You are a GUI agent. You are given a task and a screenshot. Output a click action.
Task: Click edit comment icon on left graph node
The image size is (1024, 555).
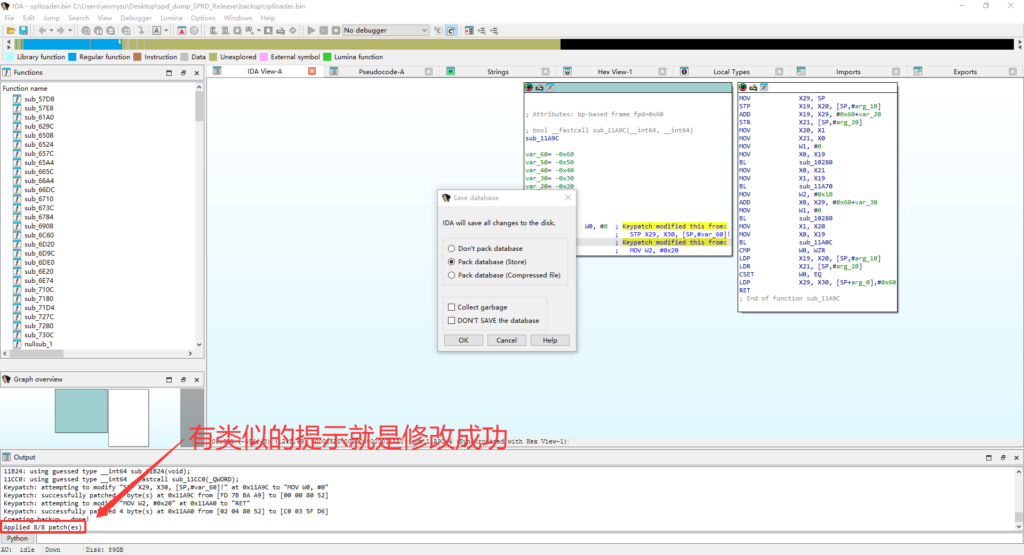click(x=539, y=87)
